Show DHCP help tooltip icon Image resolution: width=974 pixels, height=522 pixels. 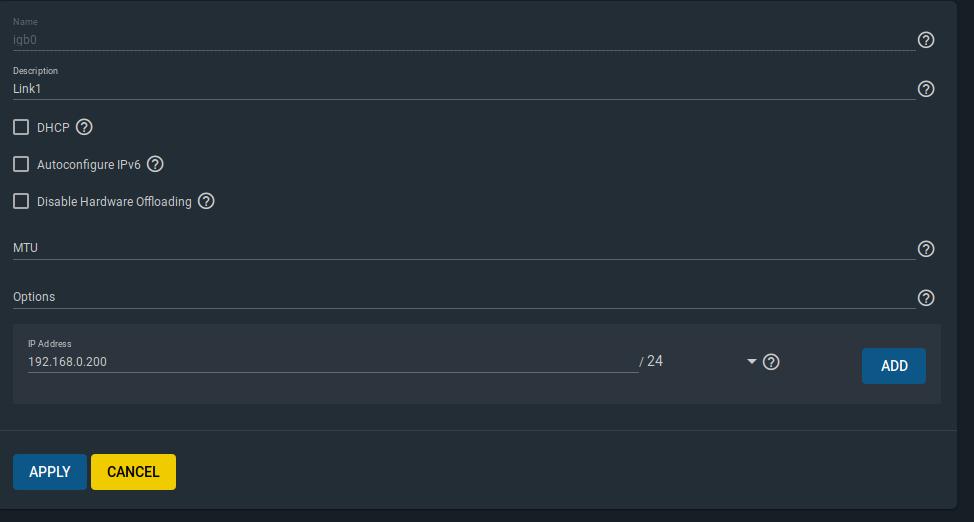pyautogui.click(x=84, y=127)
